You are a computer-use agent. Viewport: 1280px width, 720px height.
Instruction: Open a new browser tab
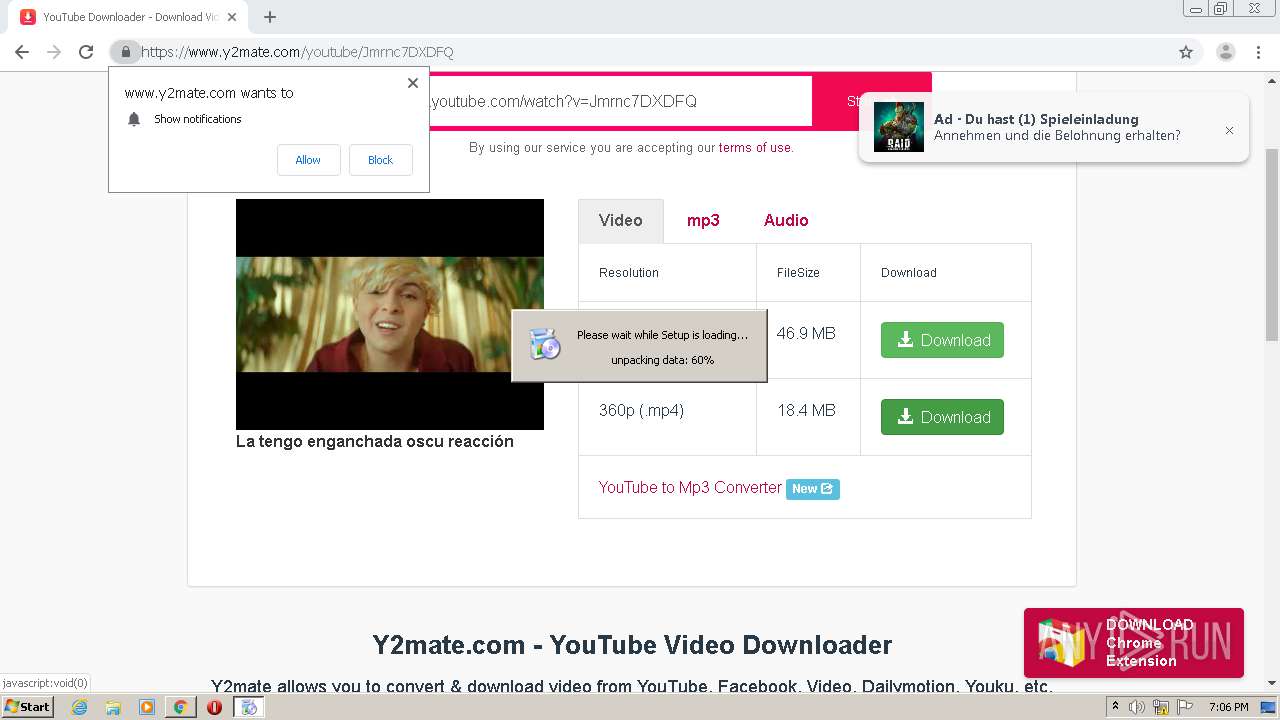[270, 17]
